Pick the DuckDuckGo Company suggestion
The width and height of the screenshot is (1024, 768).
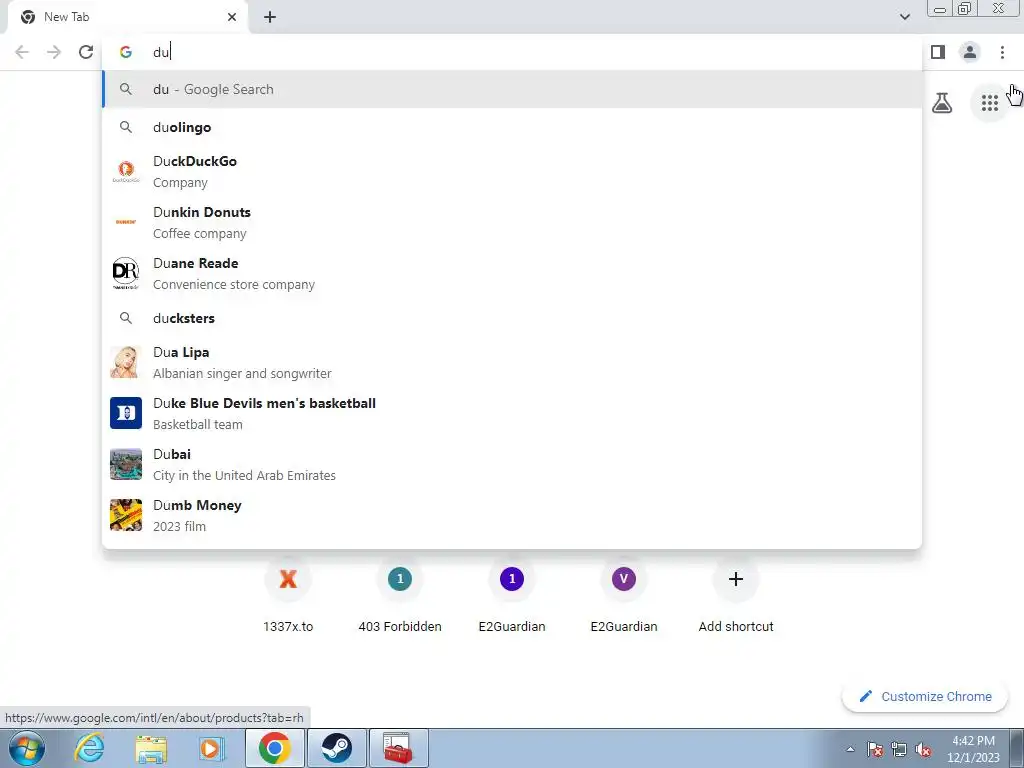512,171
